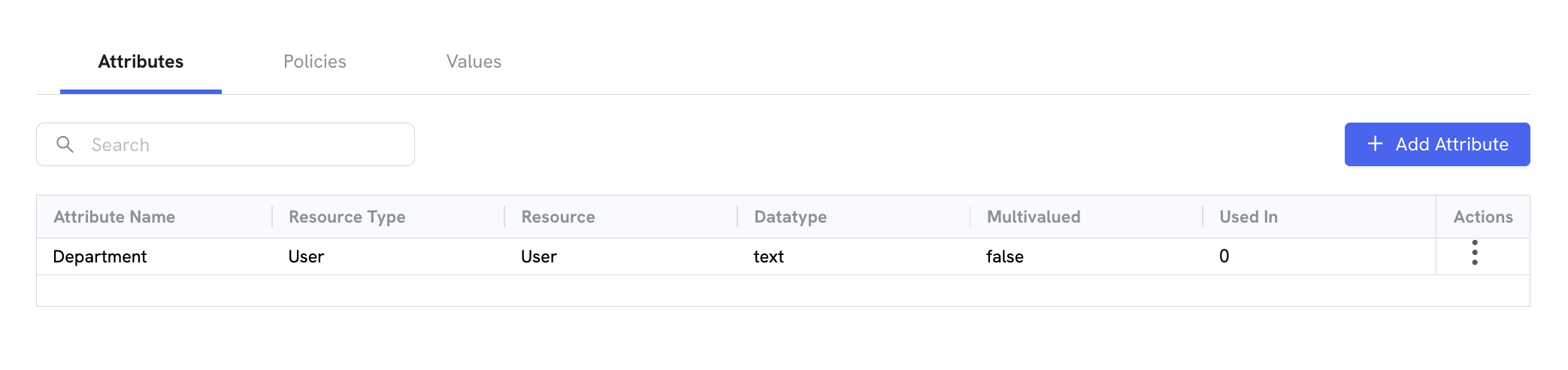Click the Resource column header

pos(558,217)
